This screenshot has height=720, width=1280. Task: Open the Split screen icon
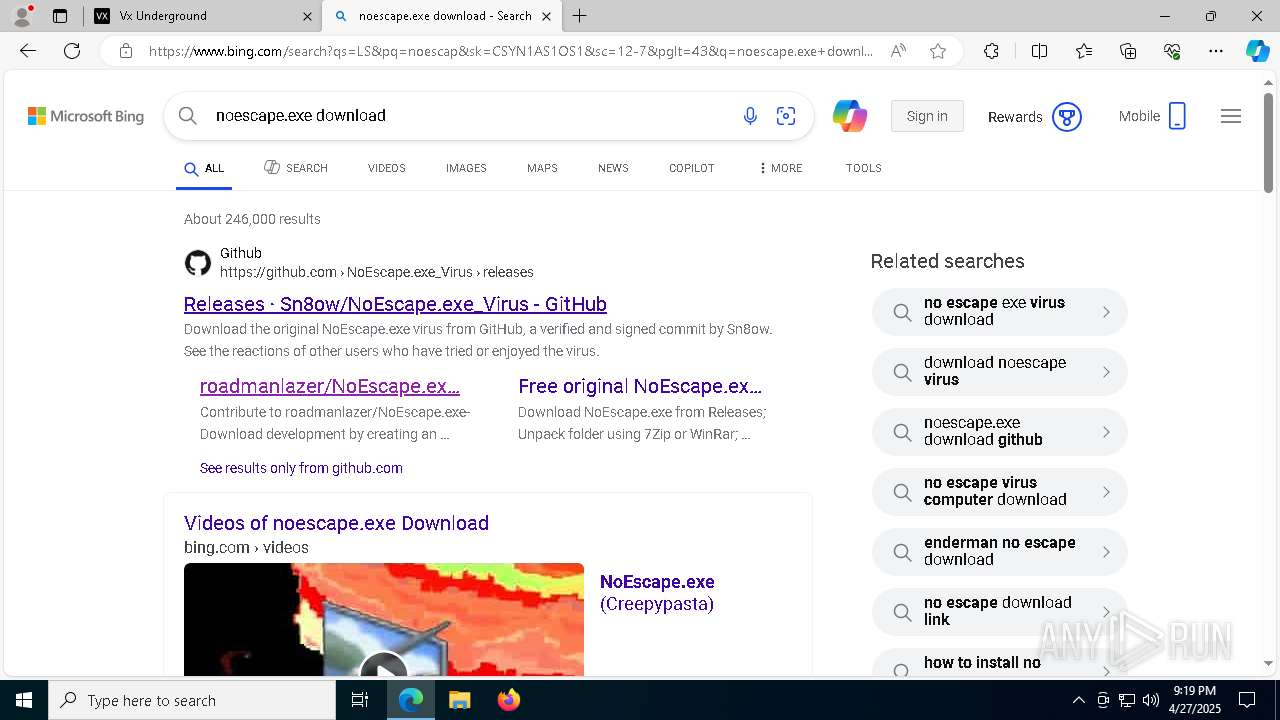point(1039,51)
